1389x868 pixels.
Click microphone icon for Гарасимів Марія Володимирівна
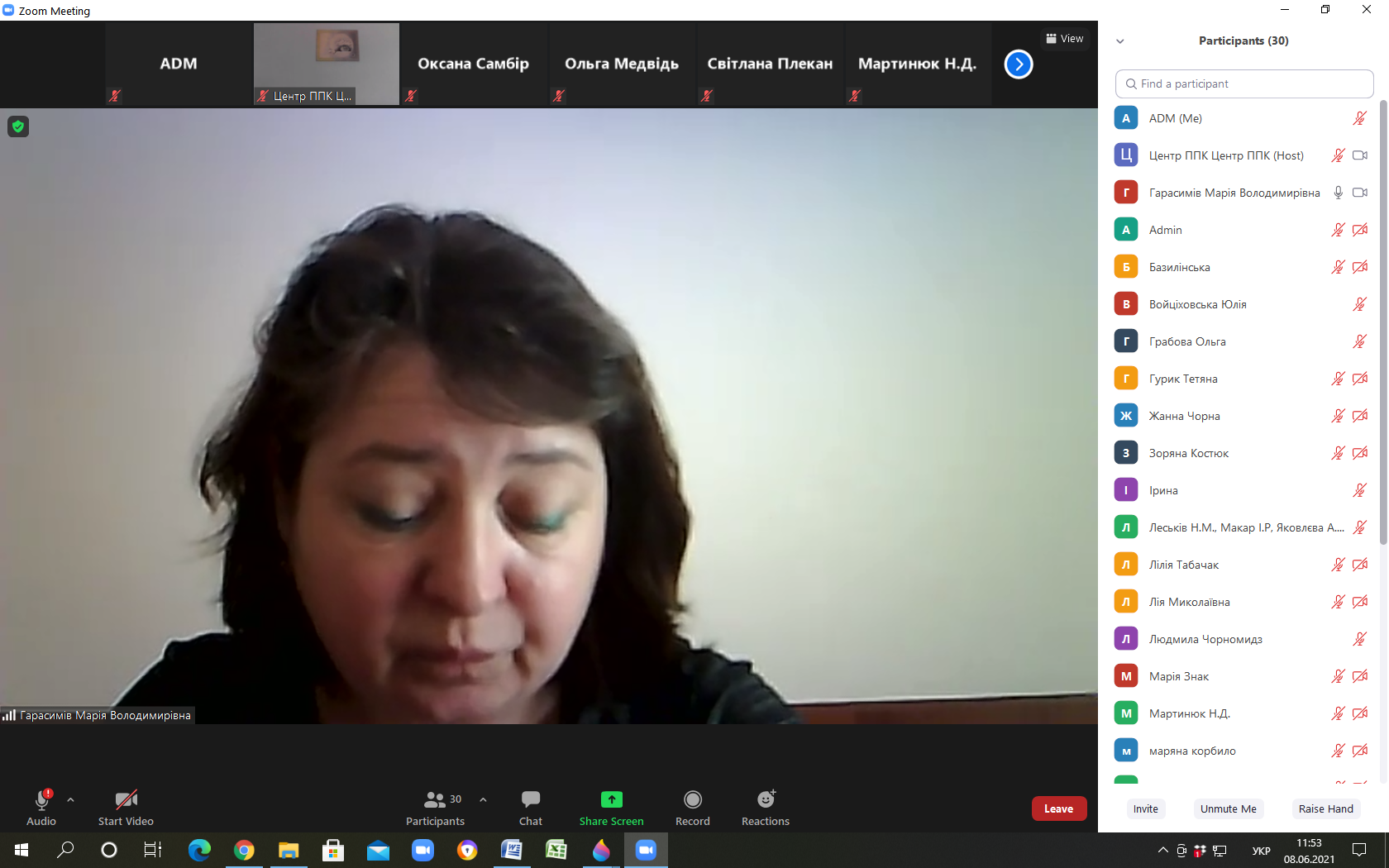(x=1338, y=193)
